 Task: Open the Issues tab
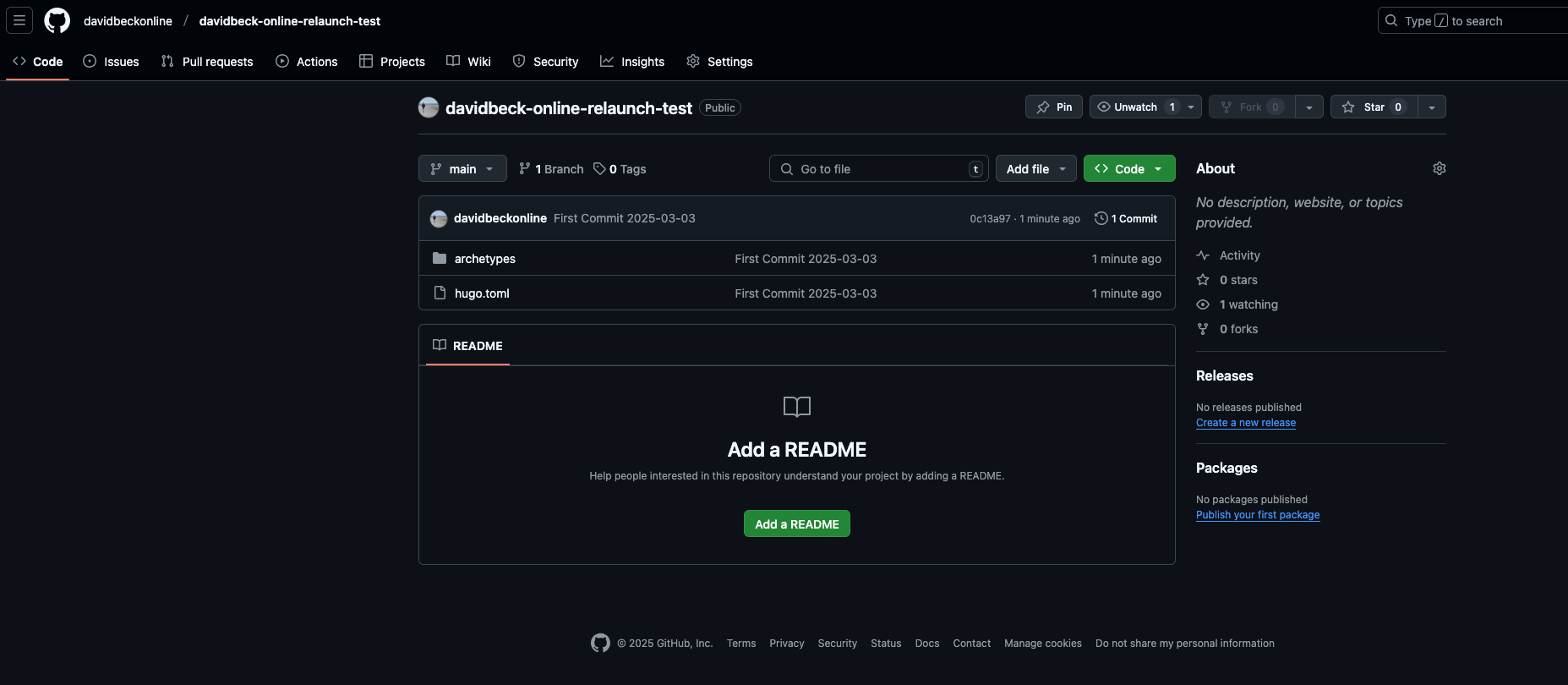(112, 61)
